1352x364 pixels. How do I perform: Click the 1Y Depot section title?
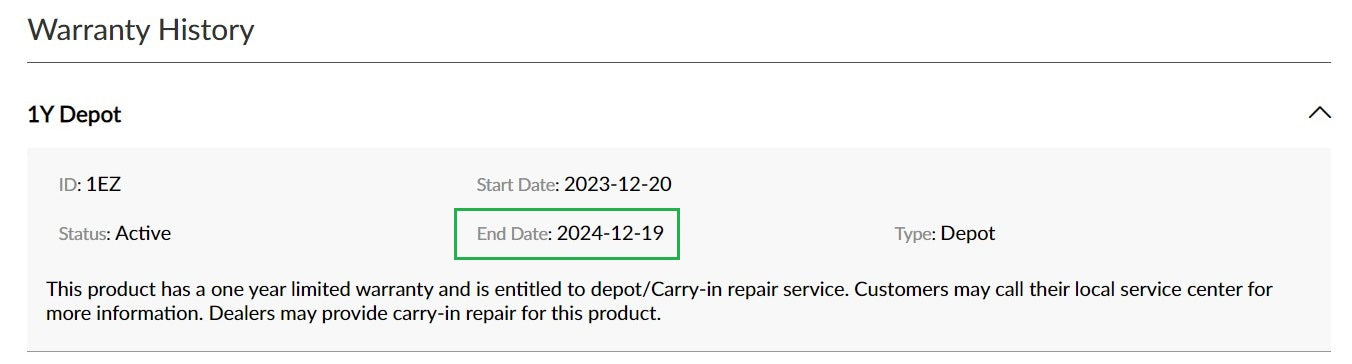pyautogui.click(x=74, y=114)
